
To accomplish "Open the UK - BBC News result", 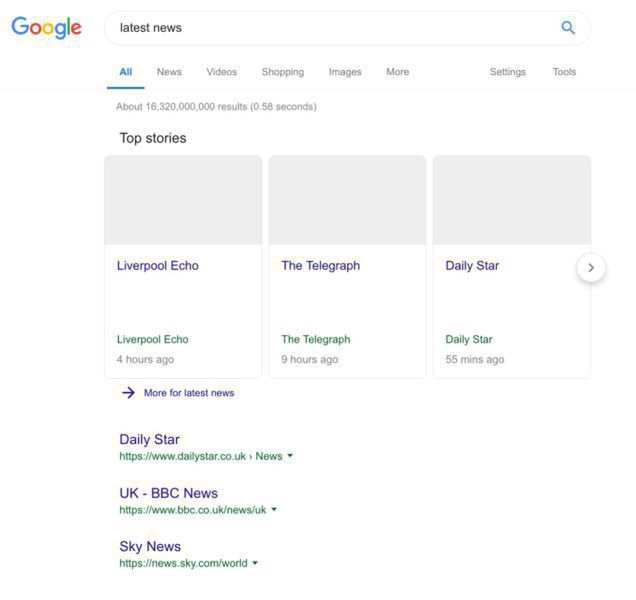I will pyautogui.click(x=168, y=493).
